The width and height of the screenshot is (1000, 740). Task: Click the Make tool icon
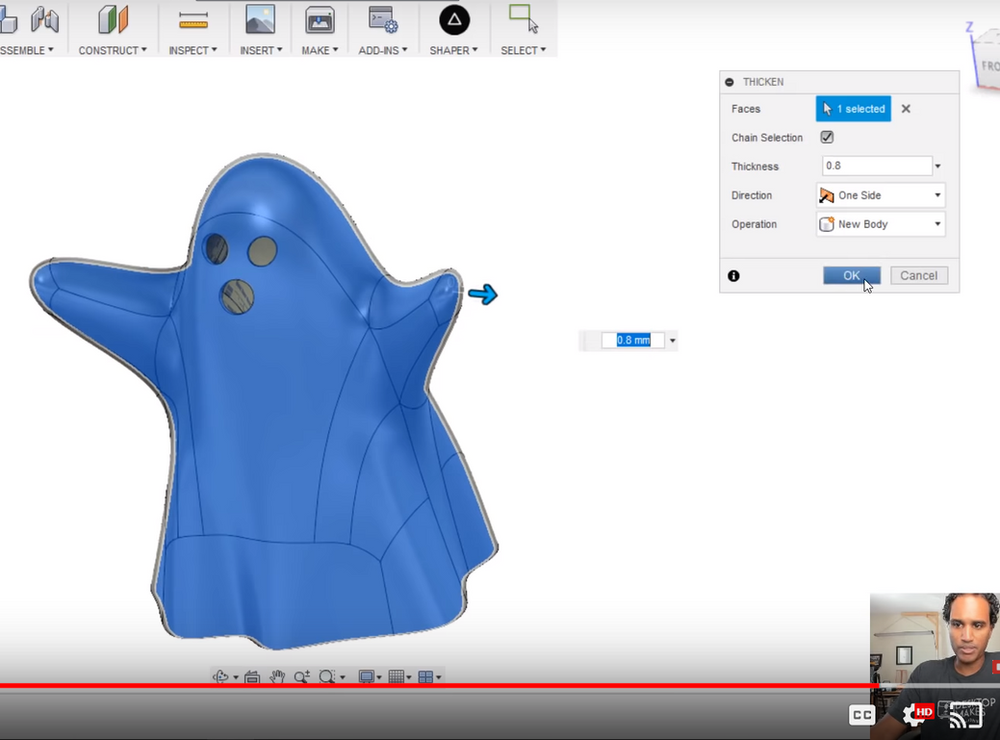click(x=318, y=20)
